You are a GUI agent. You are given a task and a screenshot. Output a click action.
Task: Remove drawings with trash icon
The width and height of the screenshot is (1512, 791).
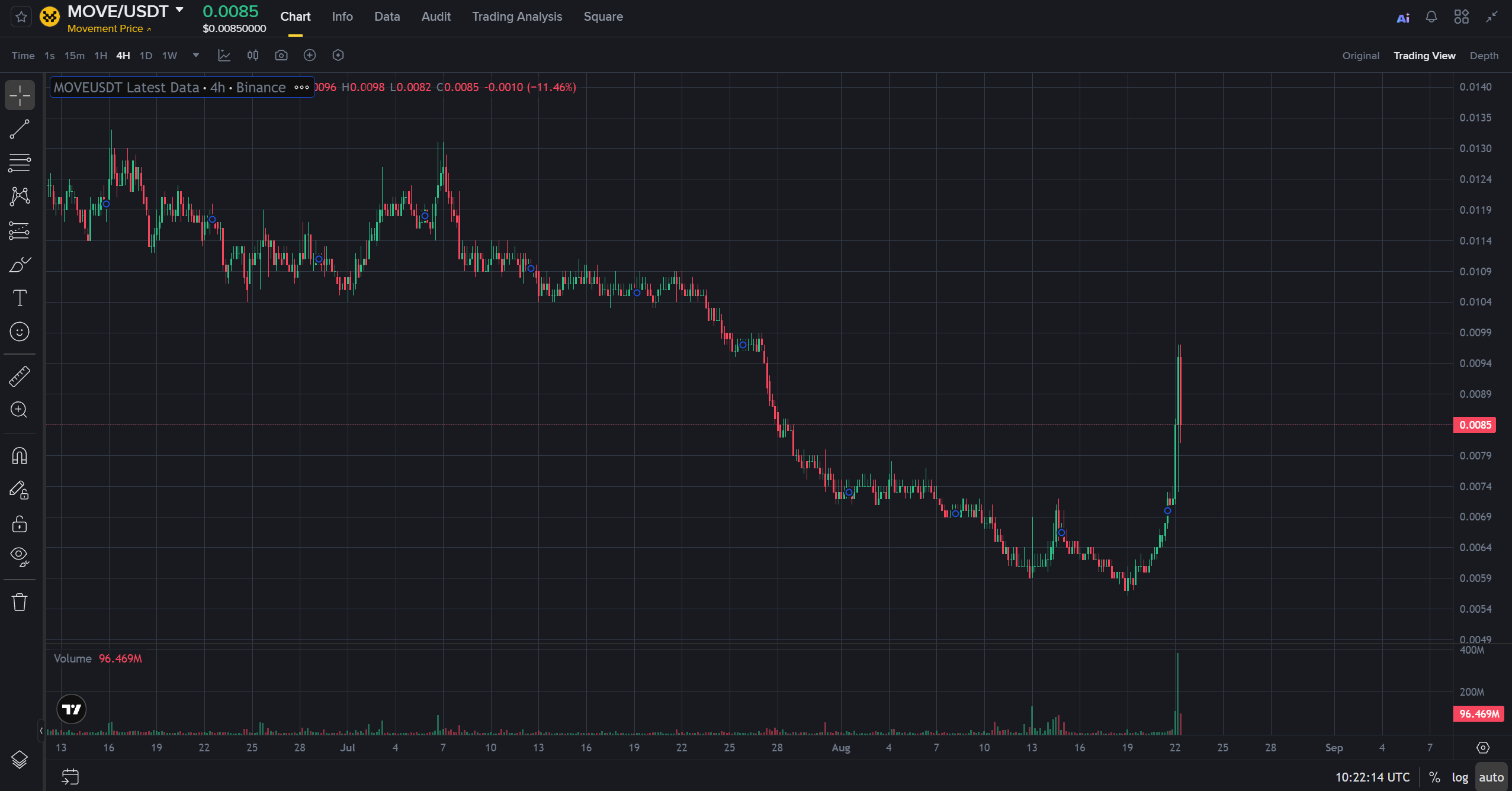[x=20, y=602]
